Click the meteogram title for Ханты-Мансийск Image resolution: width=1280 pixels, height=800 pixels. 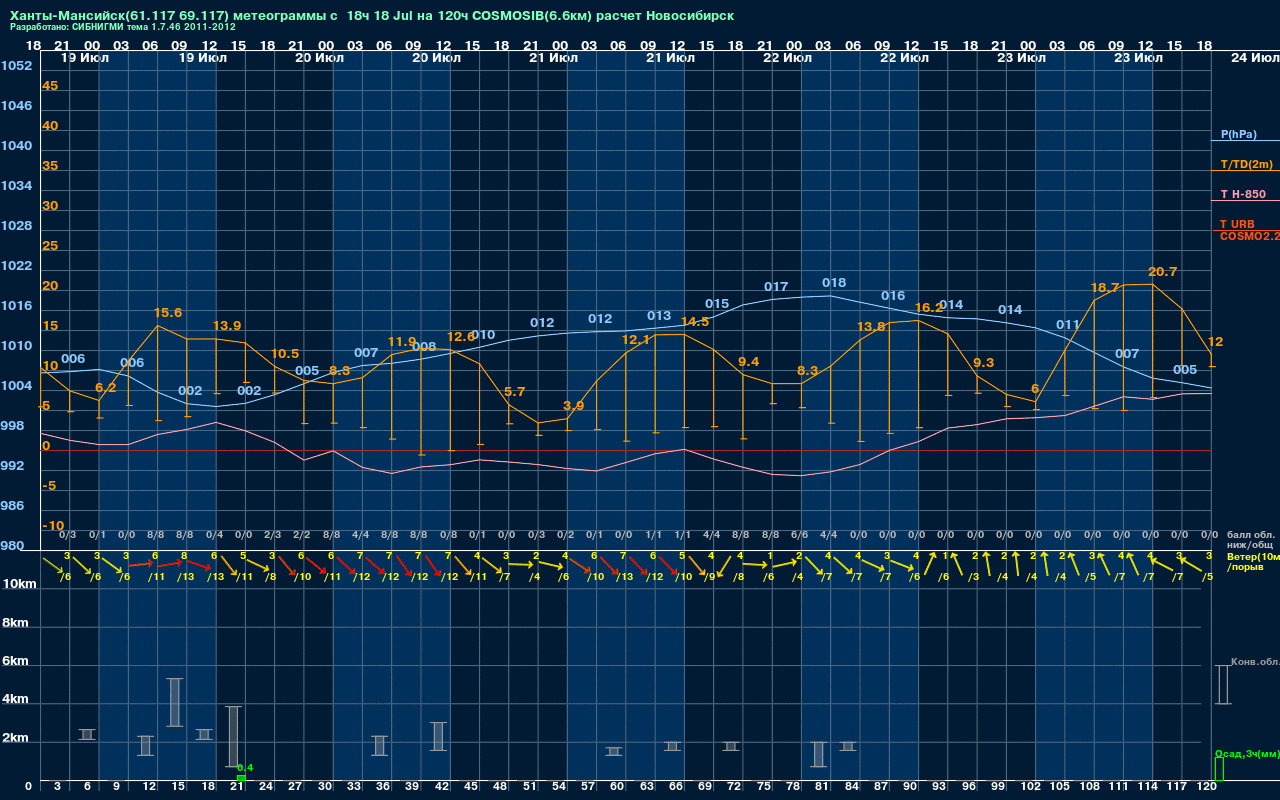pos(371,16)
